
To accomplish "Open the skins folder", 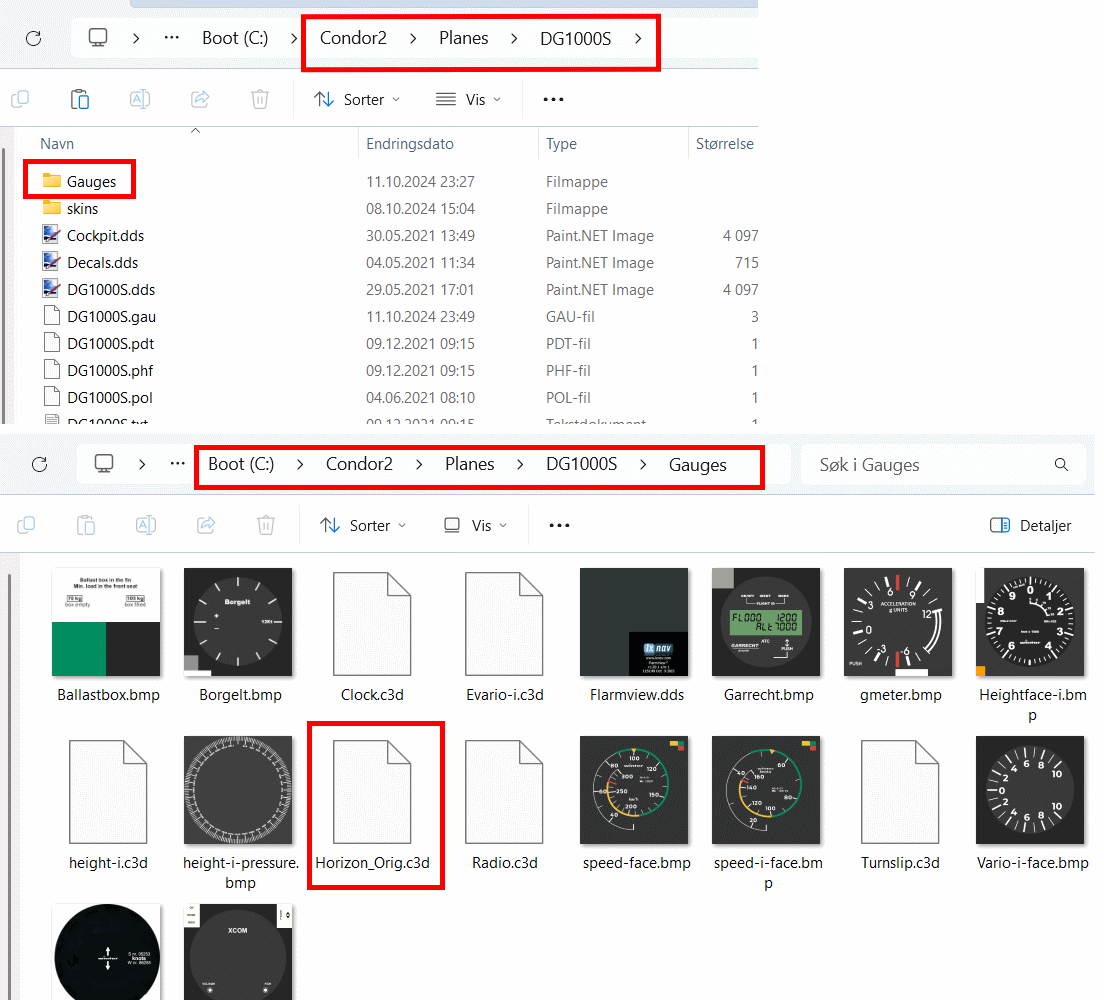I will click(82, 209).
